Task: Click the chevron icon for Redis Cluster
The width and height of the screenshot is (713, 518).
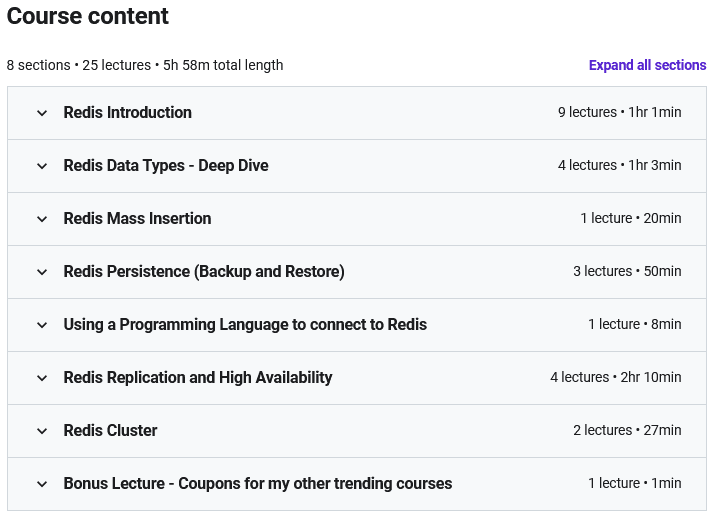Action: (42, 431)
